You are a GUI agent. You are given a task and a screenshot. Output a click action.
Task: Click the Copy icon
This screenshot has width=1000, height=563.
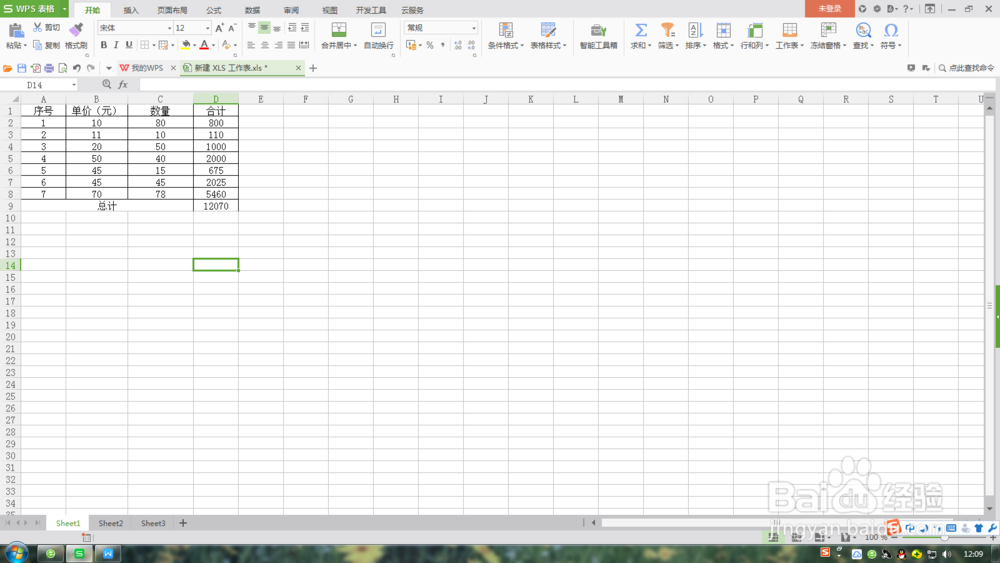[x=38, y=45]
